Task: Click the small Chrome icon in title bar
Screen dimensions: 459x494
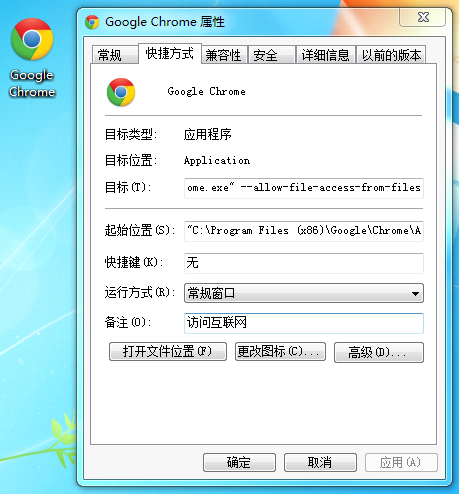Action: click(92, 22)
